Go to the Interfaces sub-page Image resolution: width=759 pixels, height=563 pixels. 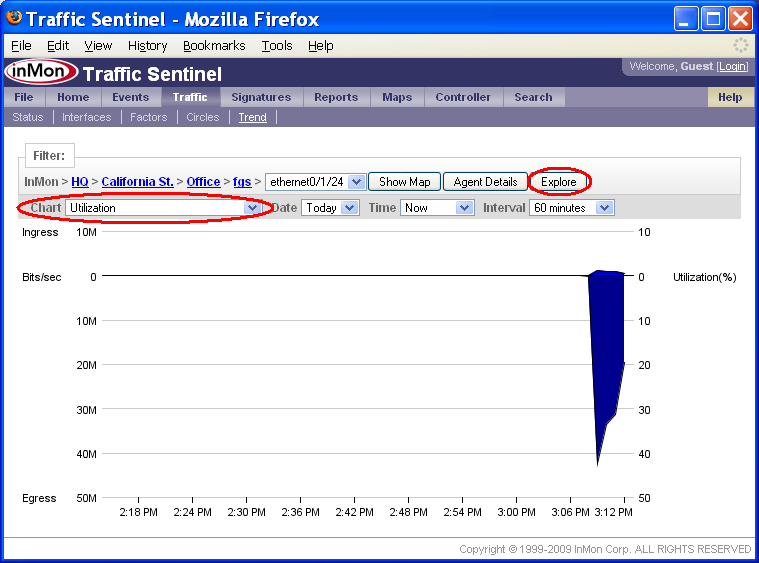87,117
